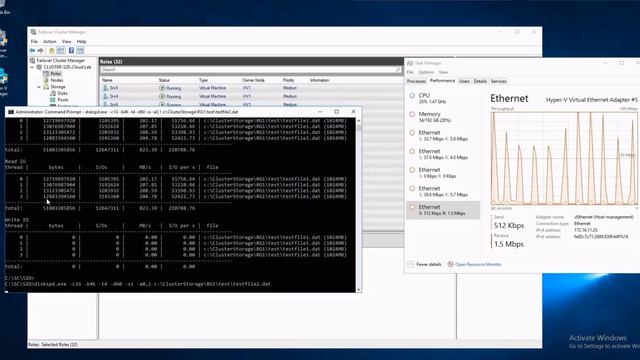This screenshot has width=640, height=360.
Task: Click the search magnifier icon in Roles pane
Action: [398, 70]
